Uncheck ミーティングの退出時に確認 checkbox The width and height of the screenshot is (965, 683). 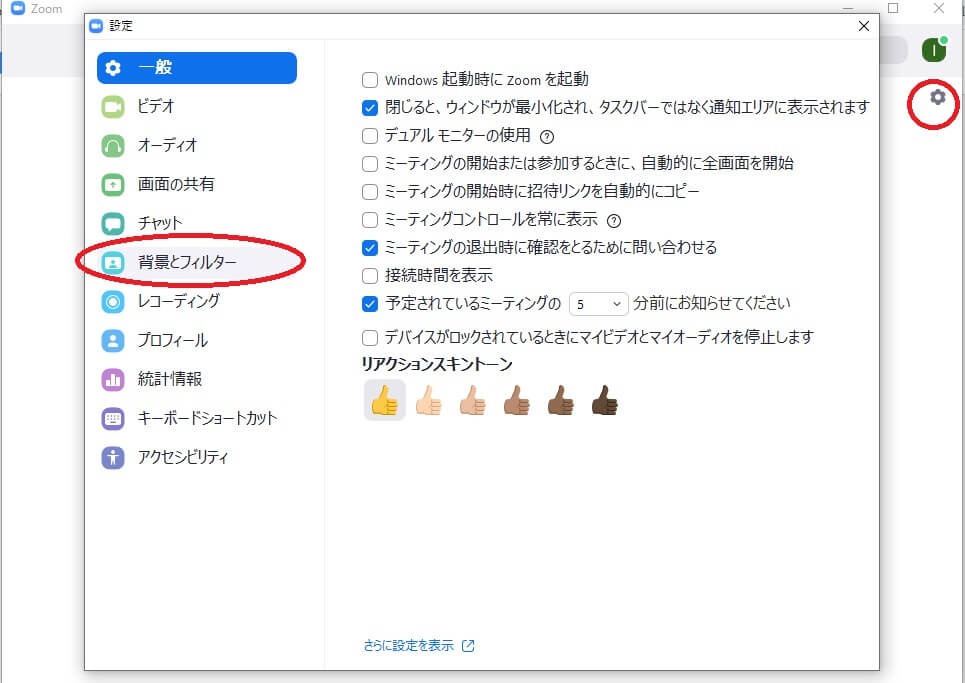pos(370,247)
